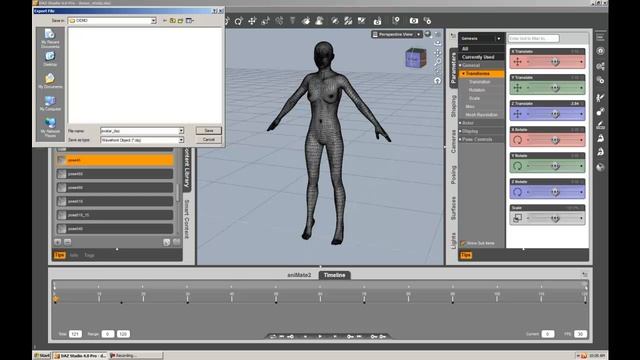Click the plus icon below pose list
The image size is (640, 360).
coord(58,242)
